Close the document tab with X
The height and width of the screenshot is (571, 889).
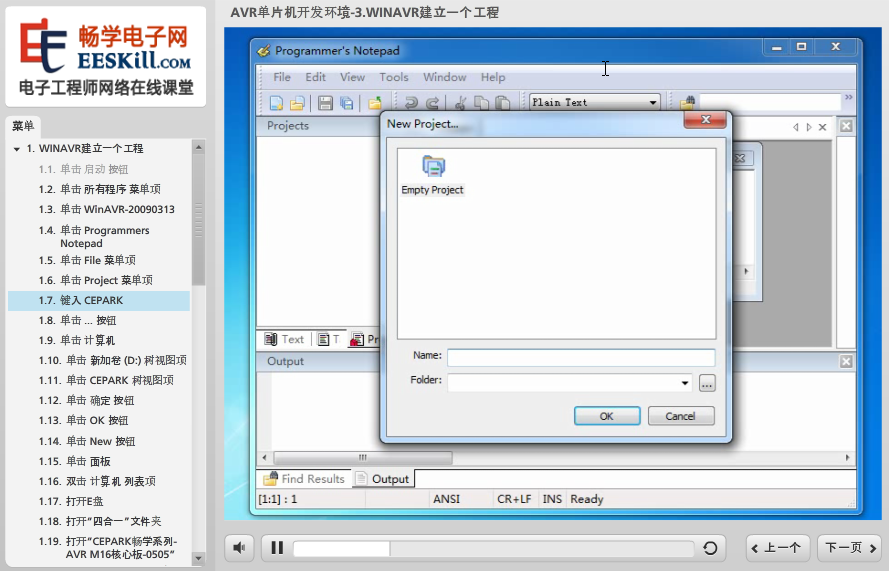tap(823, 127)
